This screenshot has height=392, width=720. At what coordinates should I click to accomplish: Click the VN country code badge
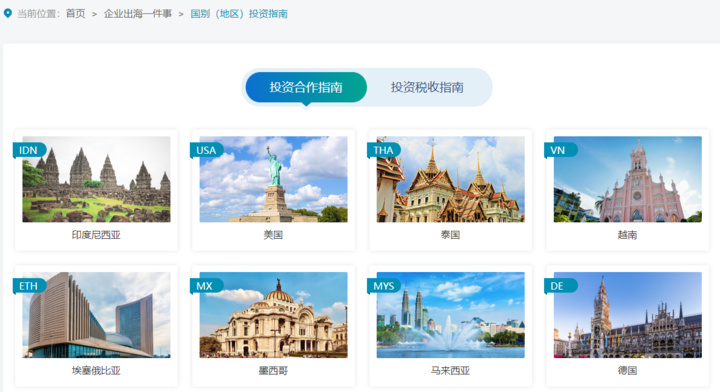561,150
